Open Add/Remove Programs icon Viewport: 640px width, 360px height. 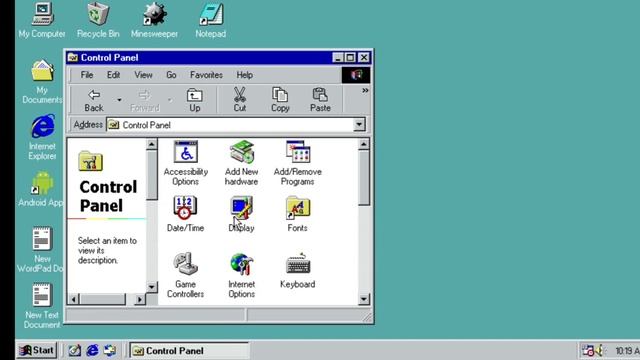click(x=298, y=163)
